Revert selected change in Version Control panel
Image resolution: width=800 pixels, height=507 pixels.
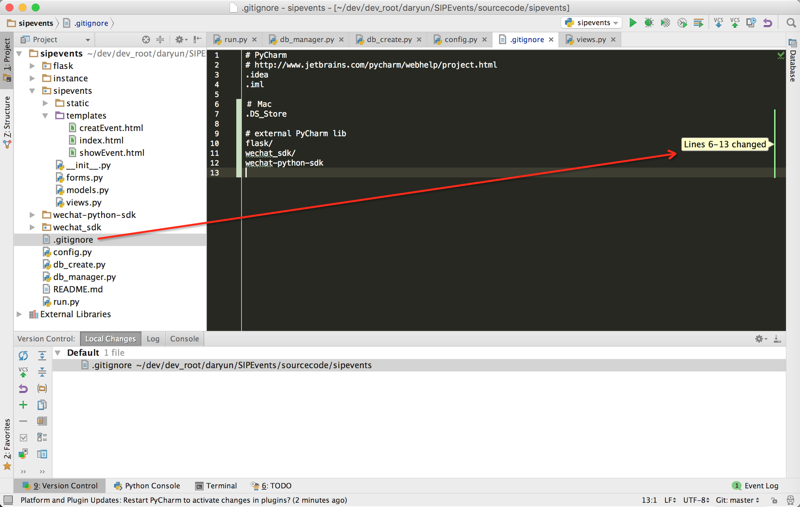tap(23, 389)
